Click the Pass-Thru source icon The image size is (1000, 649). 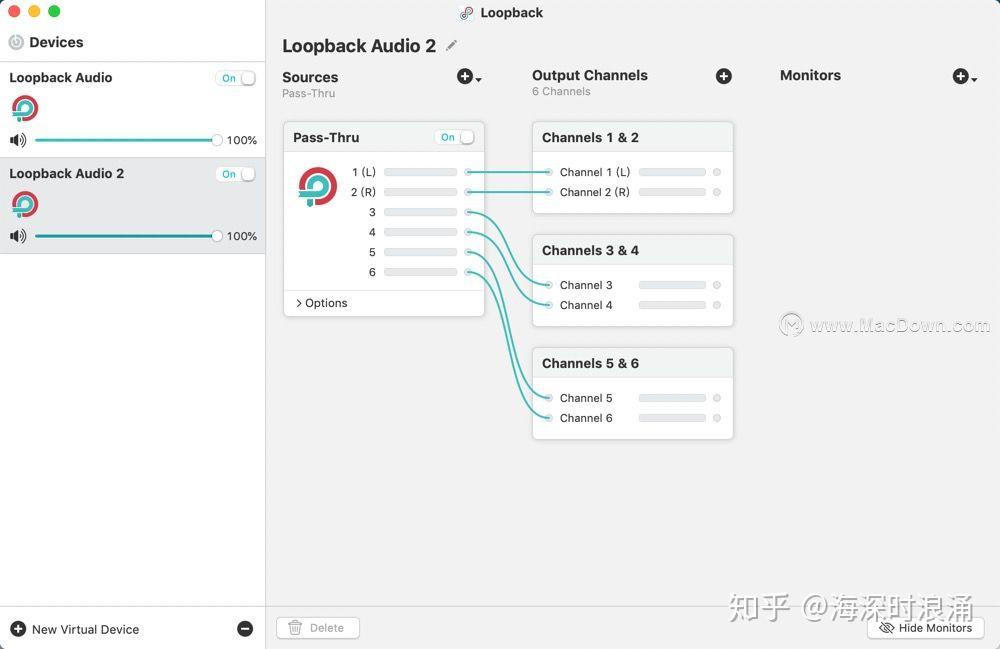pyautogui.click(x=317, y=187)
